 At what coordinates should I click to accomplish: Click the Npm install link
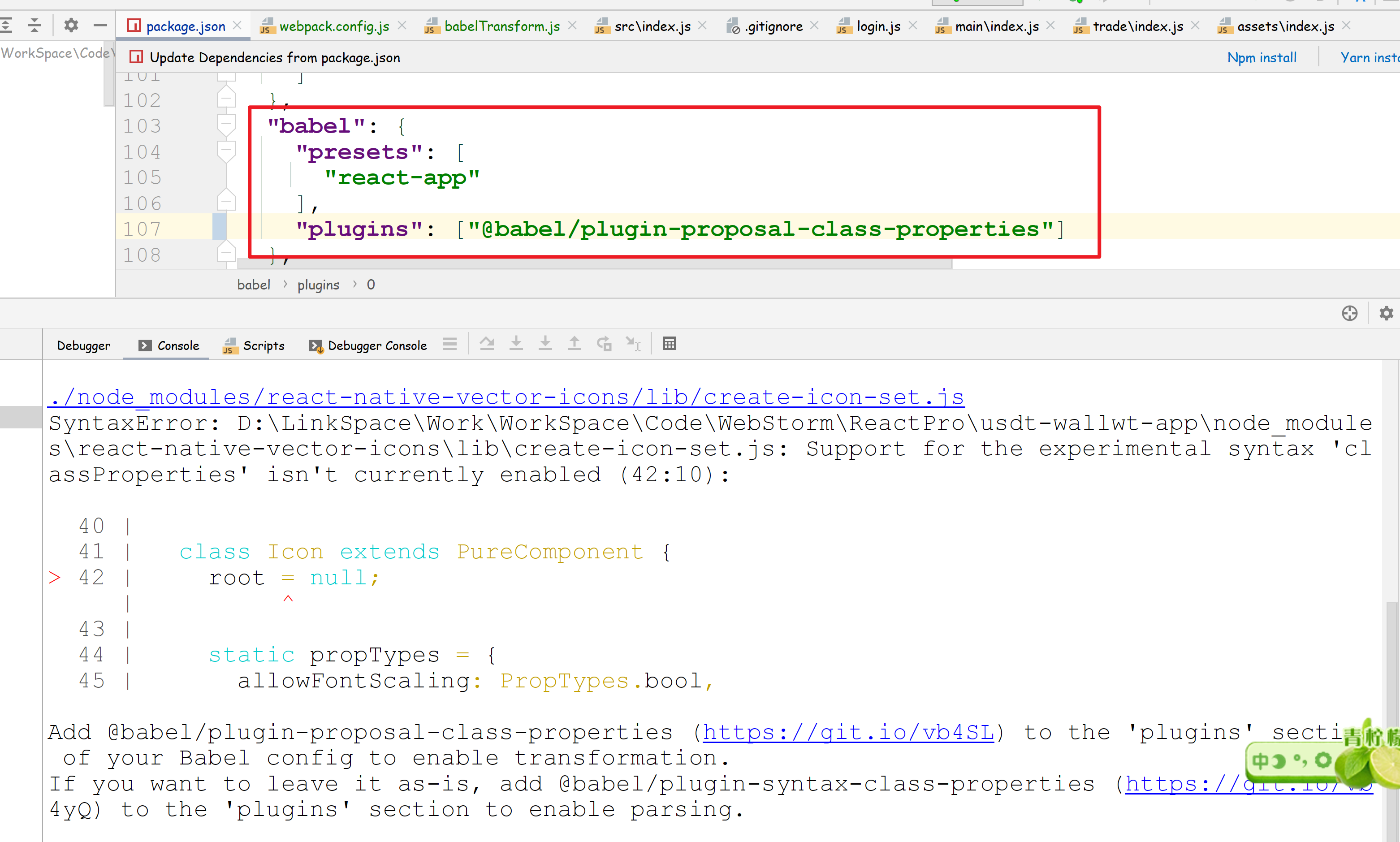1262,57
